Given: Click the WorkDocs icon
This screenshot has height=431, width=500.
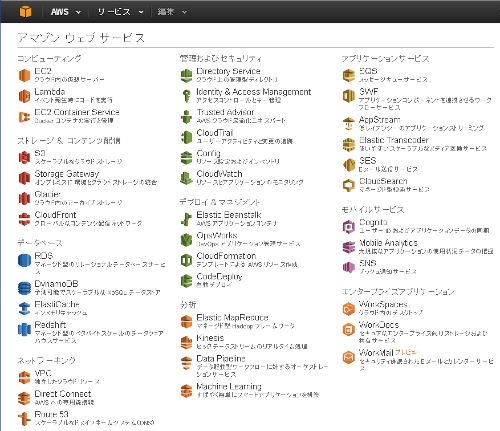Looking at the screenshot, I should click(x=349, y=330).
